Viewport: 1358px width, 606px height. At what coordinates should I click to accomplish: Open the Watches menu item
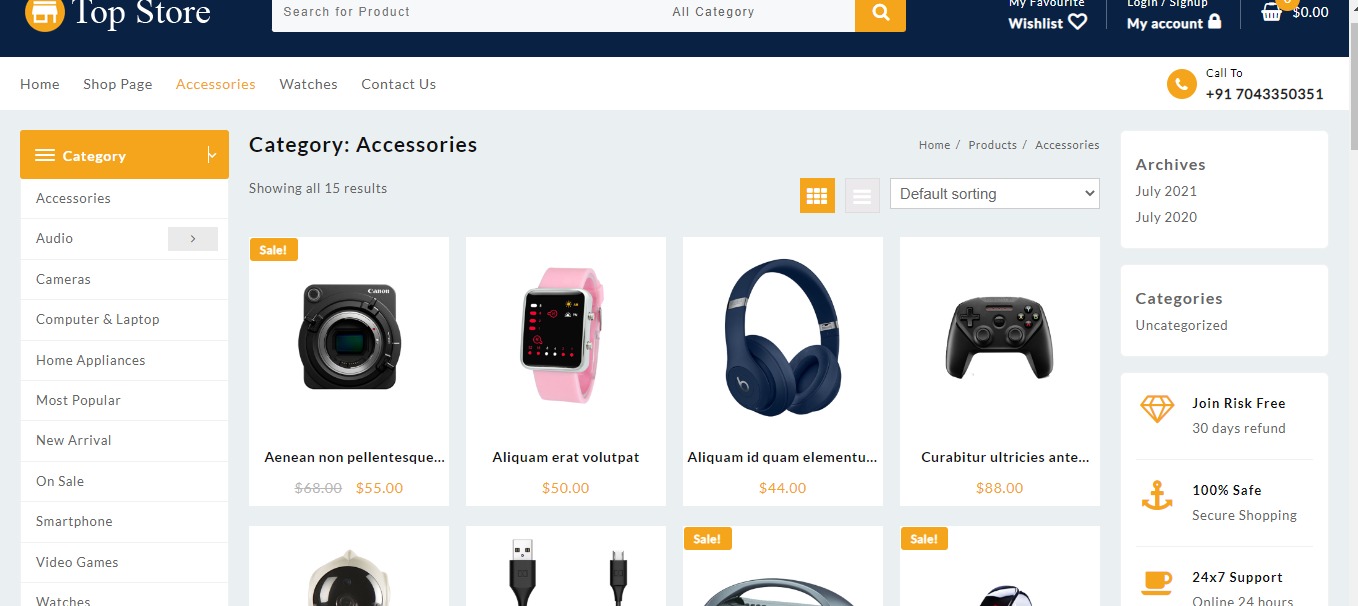click(308, 84)
